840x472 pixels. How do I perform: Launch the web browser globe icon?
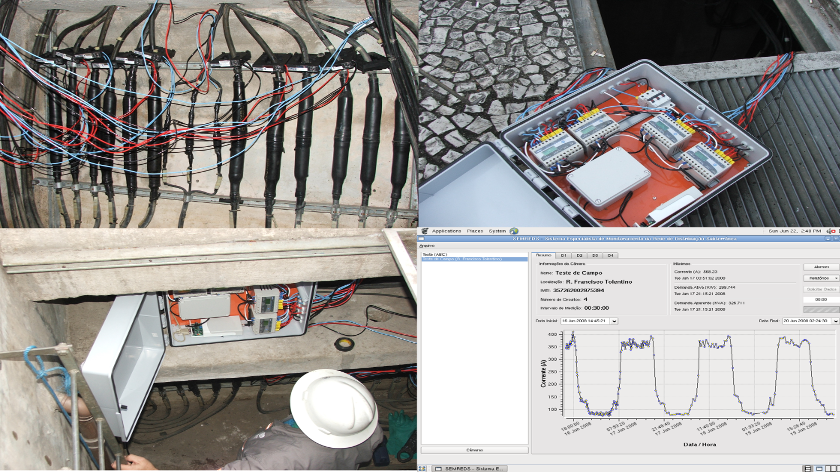[512, 231]
